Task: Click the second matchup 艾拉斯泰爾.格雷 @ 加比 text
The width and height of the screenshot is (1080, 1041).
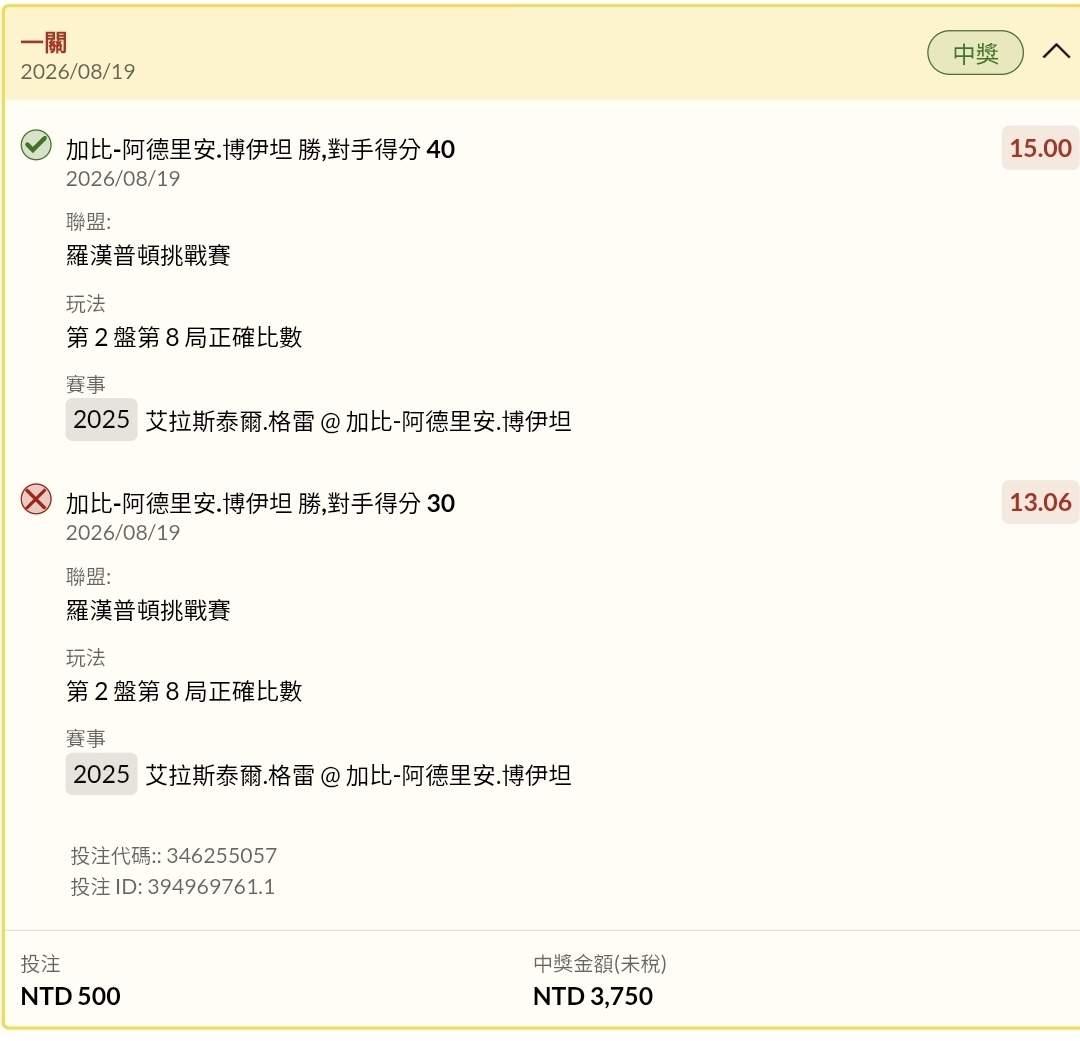Action: [x=358, y=776]
